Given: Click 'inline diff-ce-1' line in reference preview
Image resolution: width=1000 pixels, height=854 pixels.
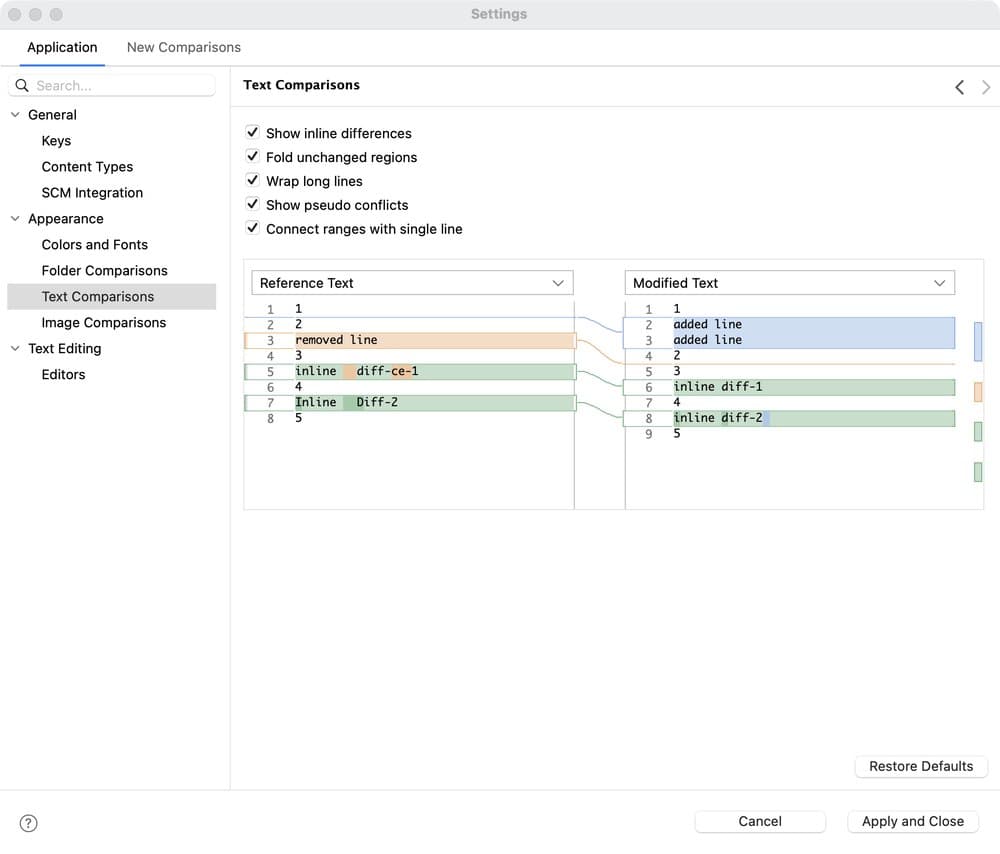Looking at the screenshot, I should pyautogui.click(x=410, y=371).
